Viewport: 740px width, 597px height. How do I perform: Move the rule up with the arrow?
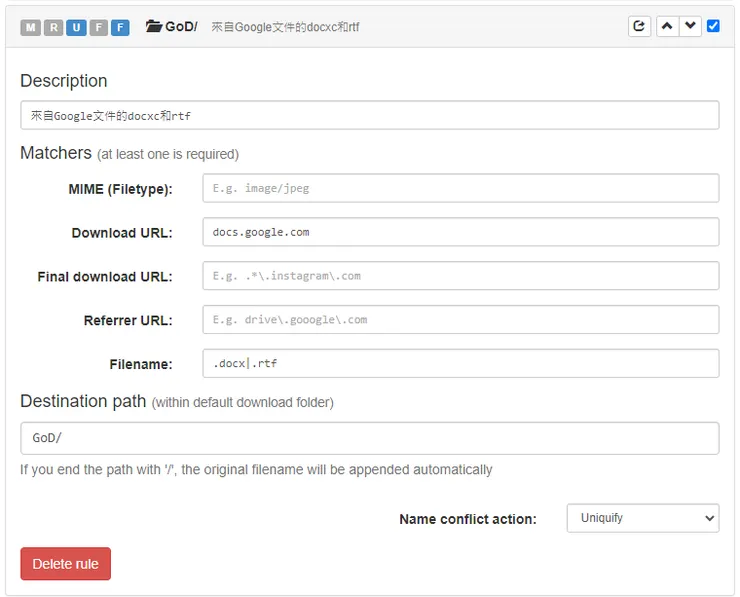click(667, 26)
